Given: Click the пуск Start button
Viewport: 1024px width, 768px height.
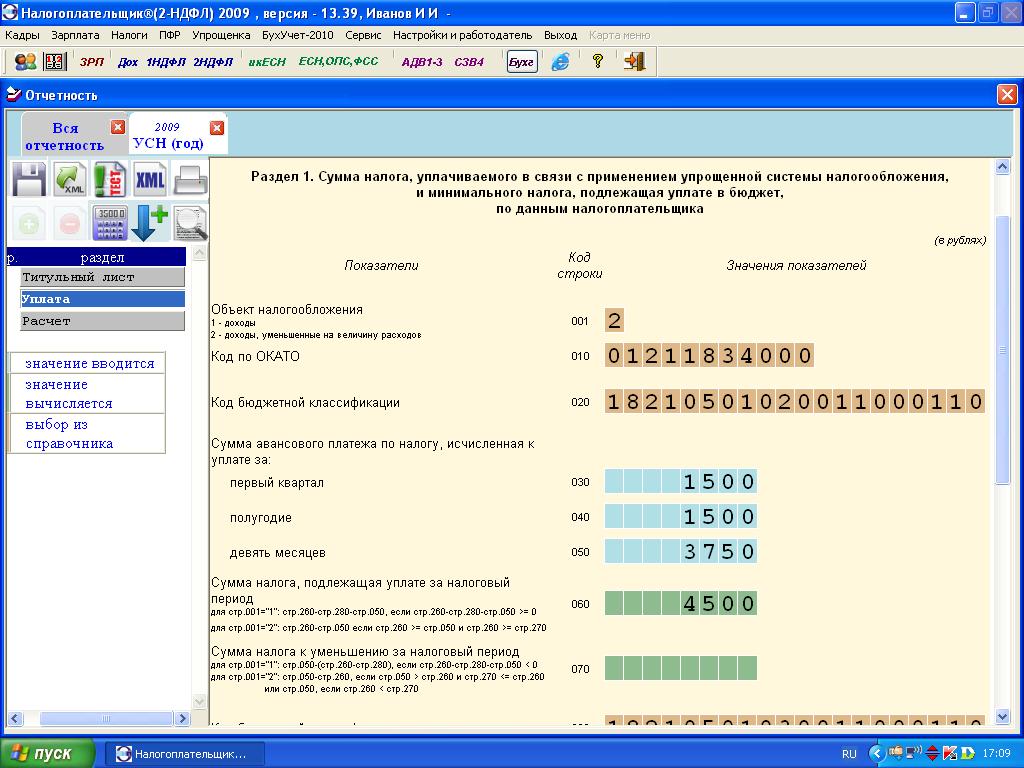Looking at the screenshot, I should [x=46, y=754].
